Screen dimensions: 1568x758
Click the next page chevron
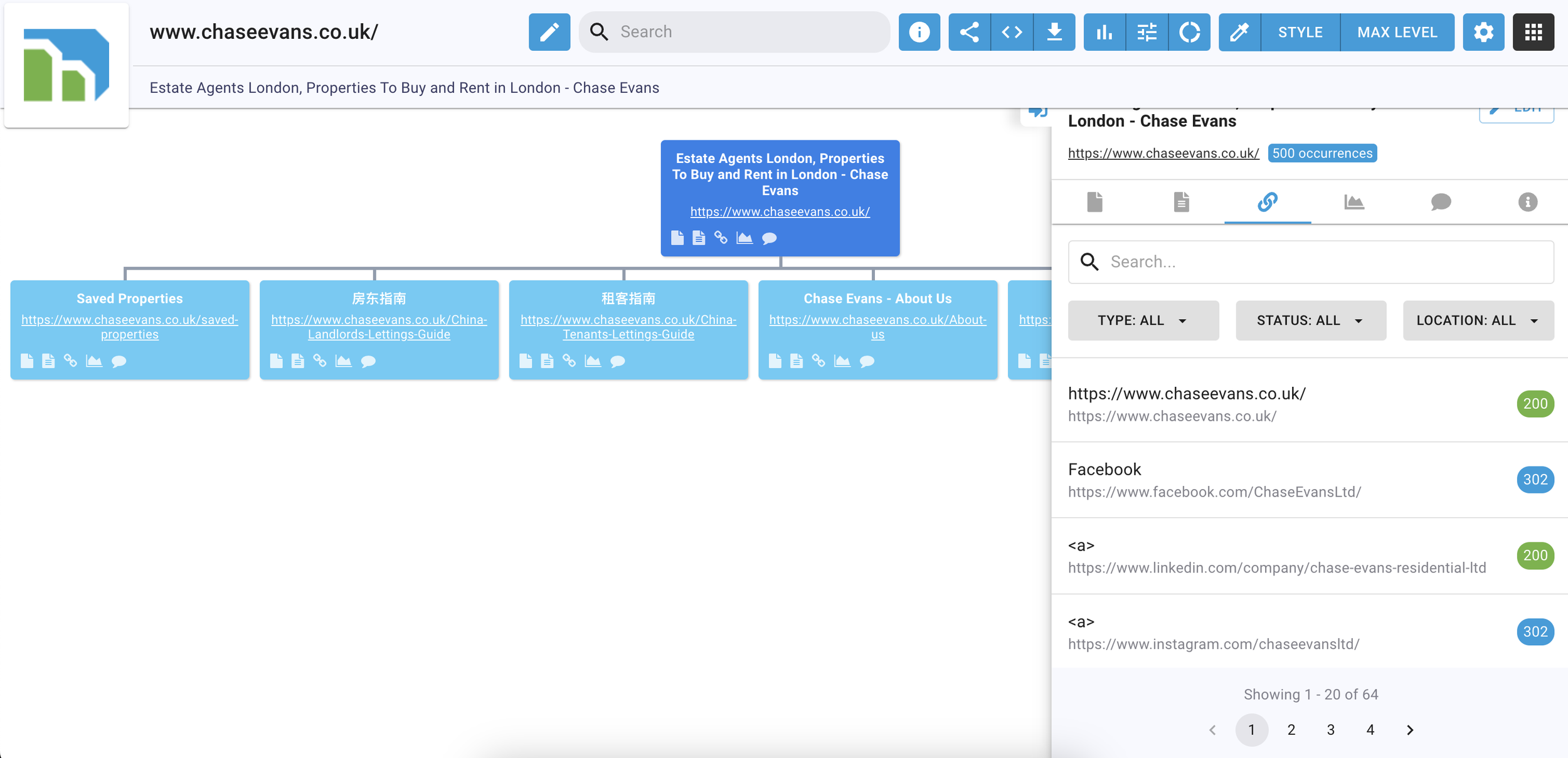pyautogui.click(x=1410, y=730)
